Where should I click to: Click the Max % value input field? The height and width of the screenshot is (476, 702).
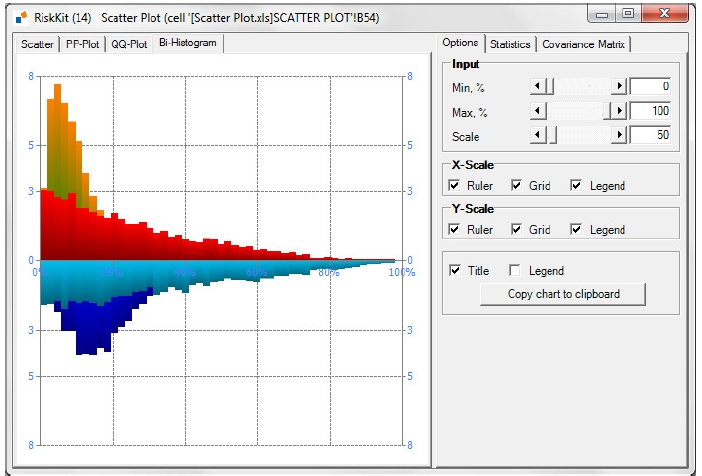coord(650,111)
